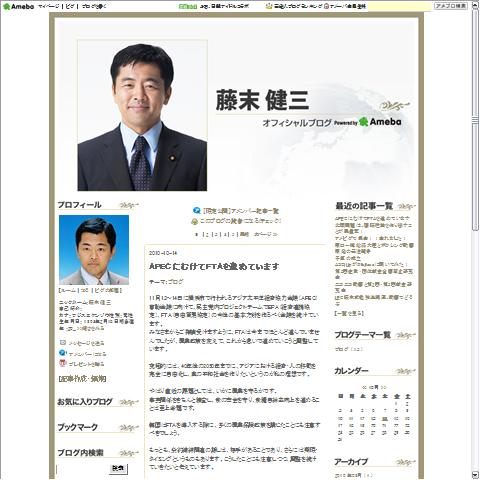Click the become-a-reader person icon
The image size is (480, 480).
[195, 221]
